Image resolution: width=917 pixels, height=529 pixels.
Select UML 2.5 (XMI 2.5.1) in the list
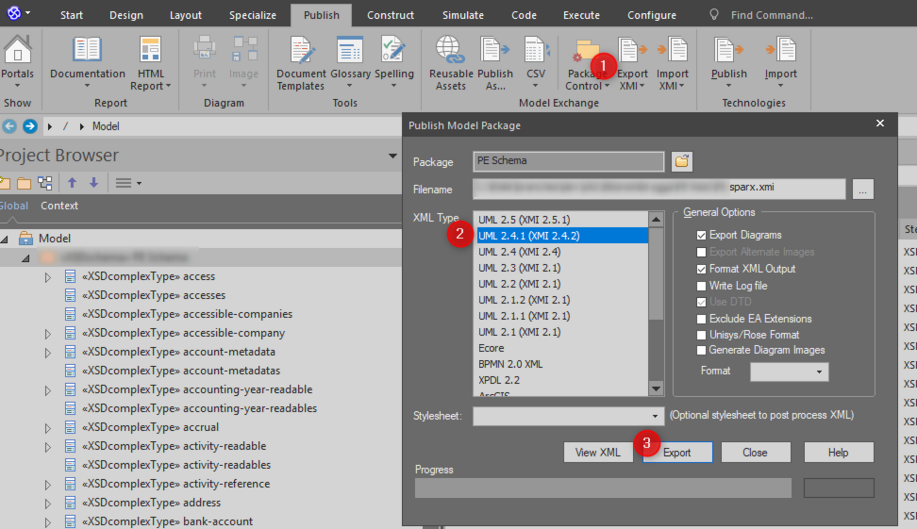(523, 219)
